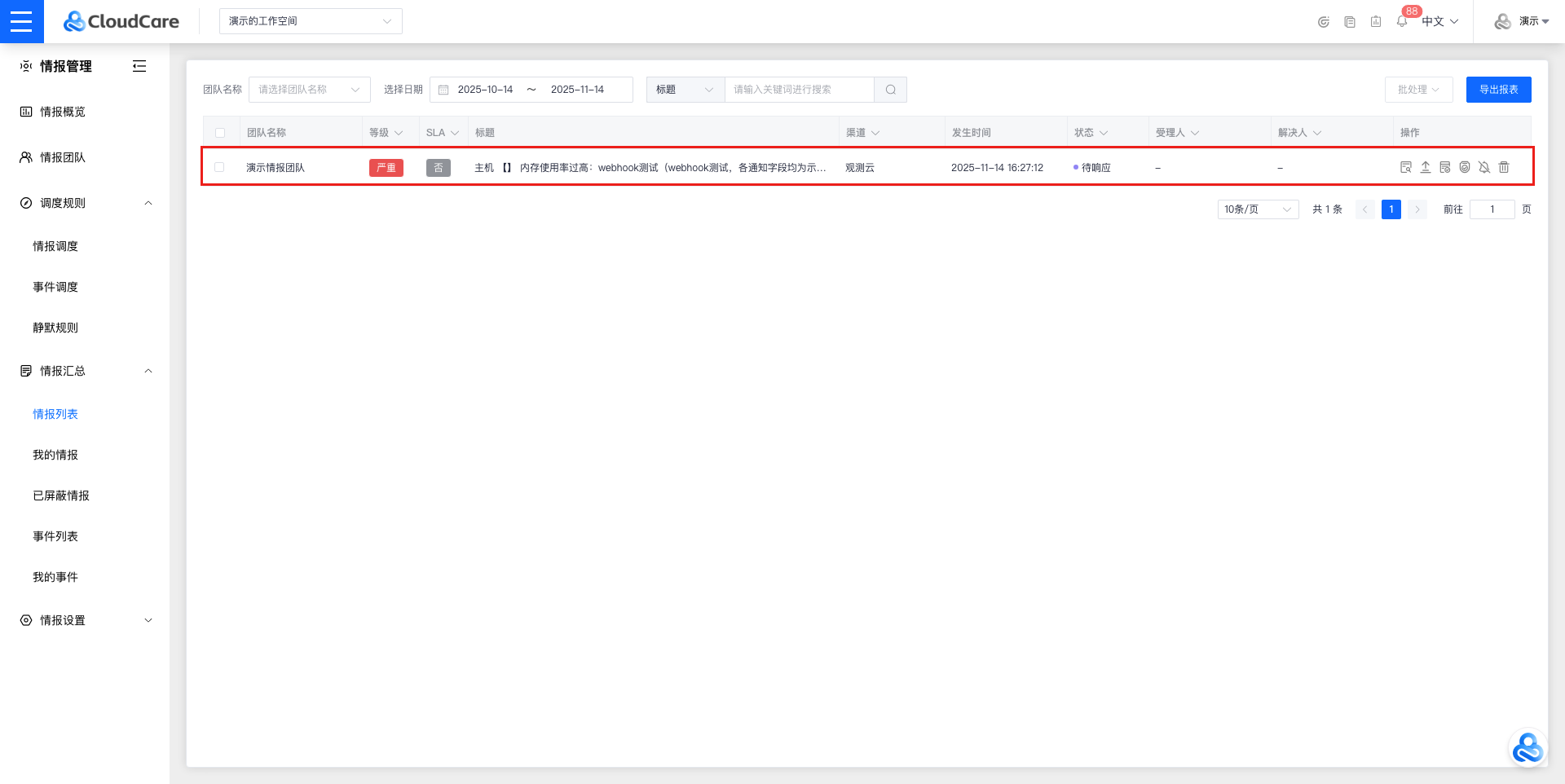Collapse sidebar using icon beside 情报管理
The height and width of the screenshot is (784, 1565).
point(139,66)
